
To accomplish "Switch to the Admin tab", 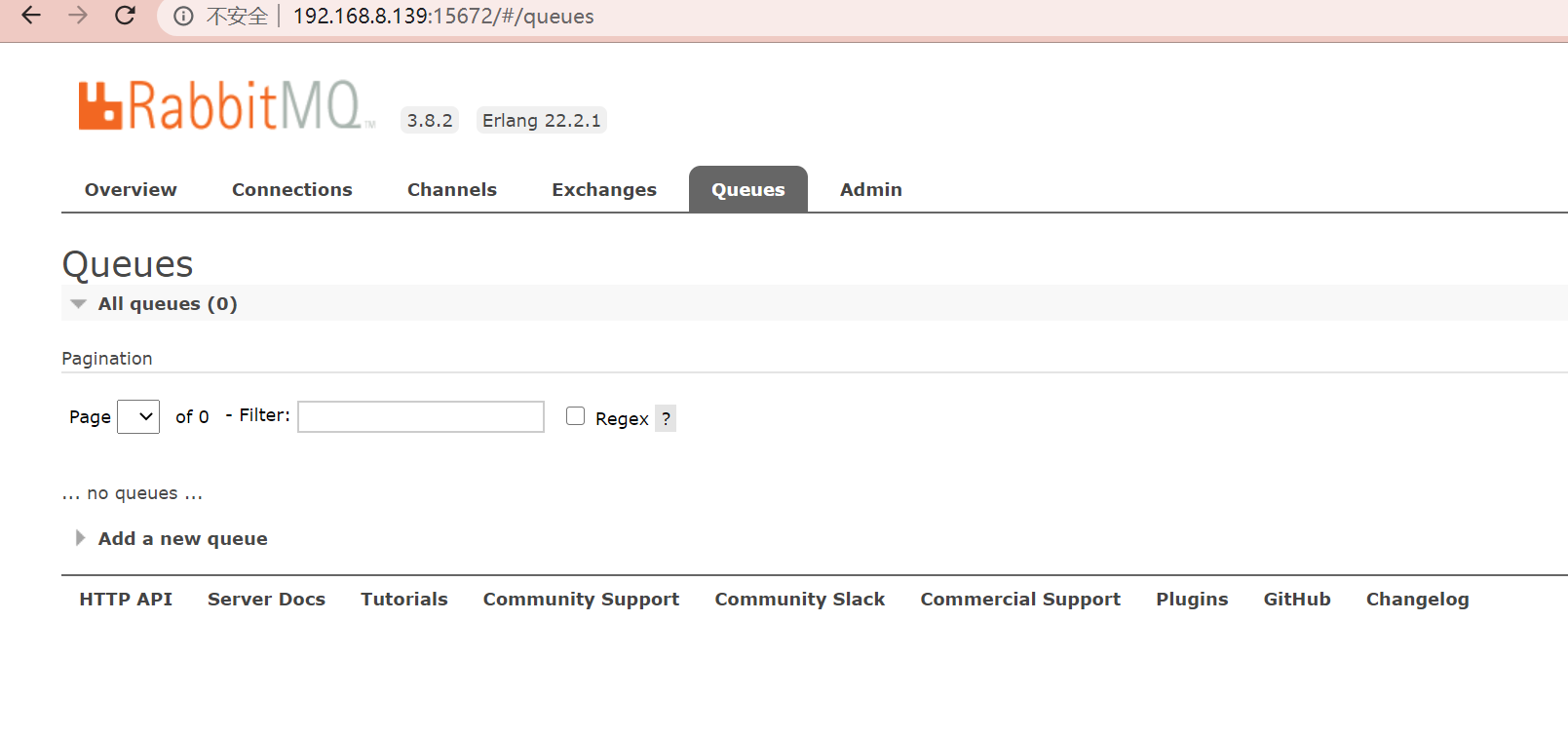I will [871, 190].
